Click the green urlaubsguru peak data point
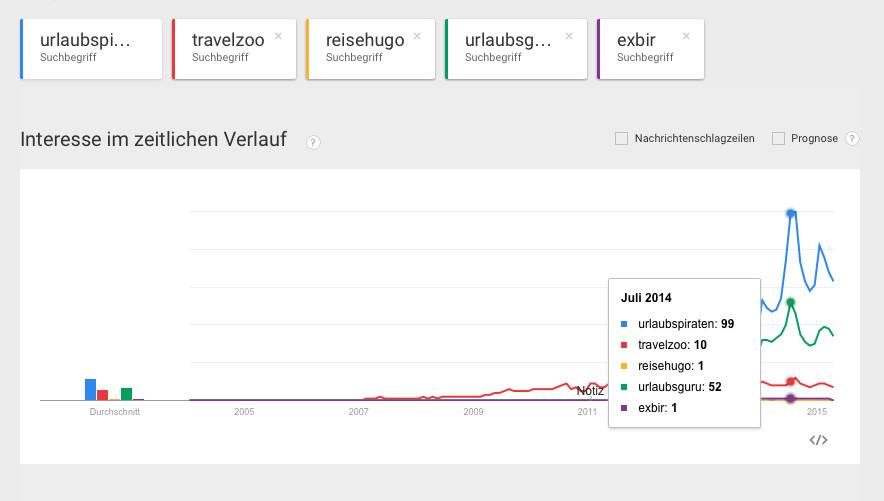884x501 pixels. tap(791, 302)
